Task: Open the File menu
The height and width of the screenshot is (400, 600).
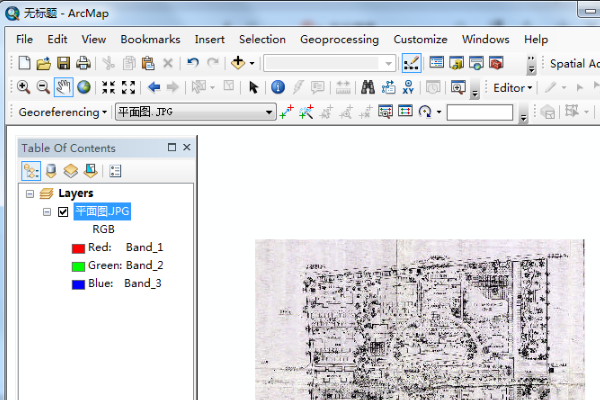Action: coord(24,39)
